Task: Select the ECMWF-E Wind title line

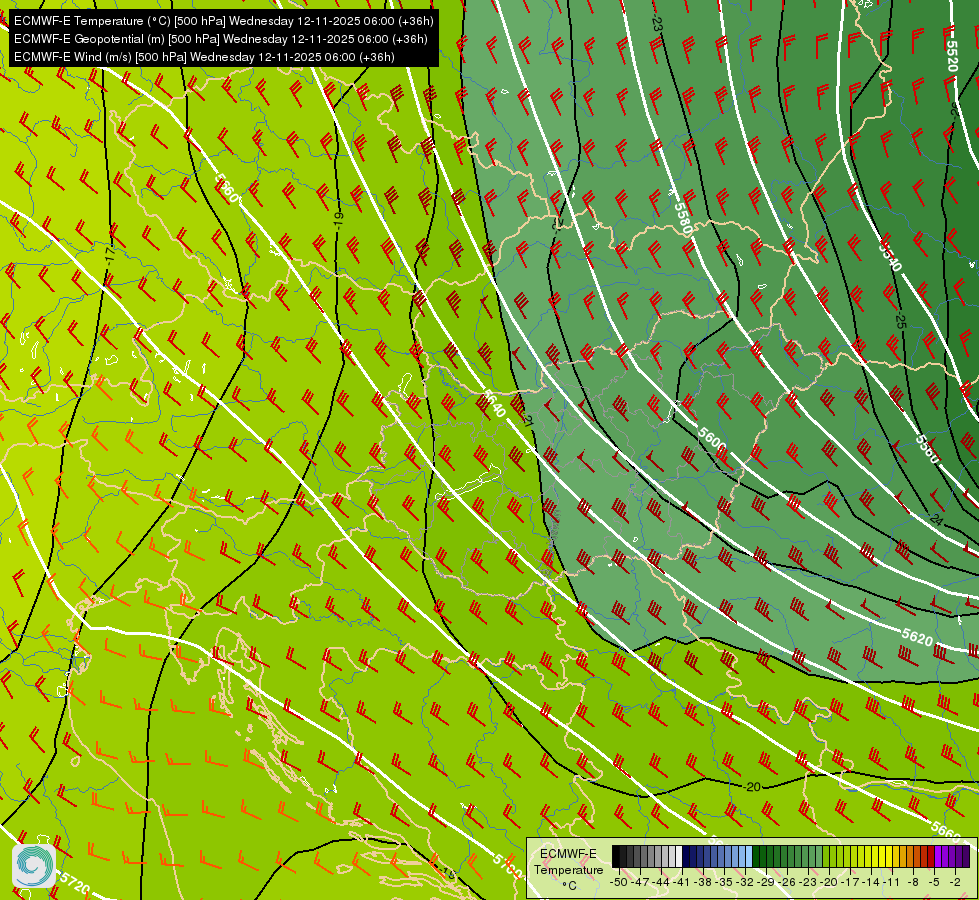Action: pos(204,57)
